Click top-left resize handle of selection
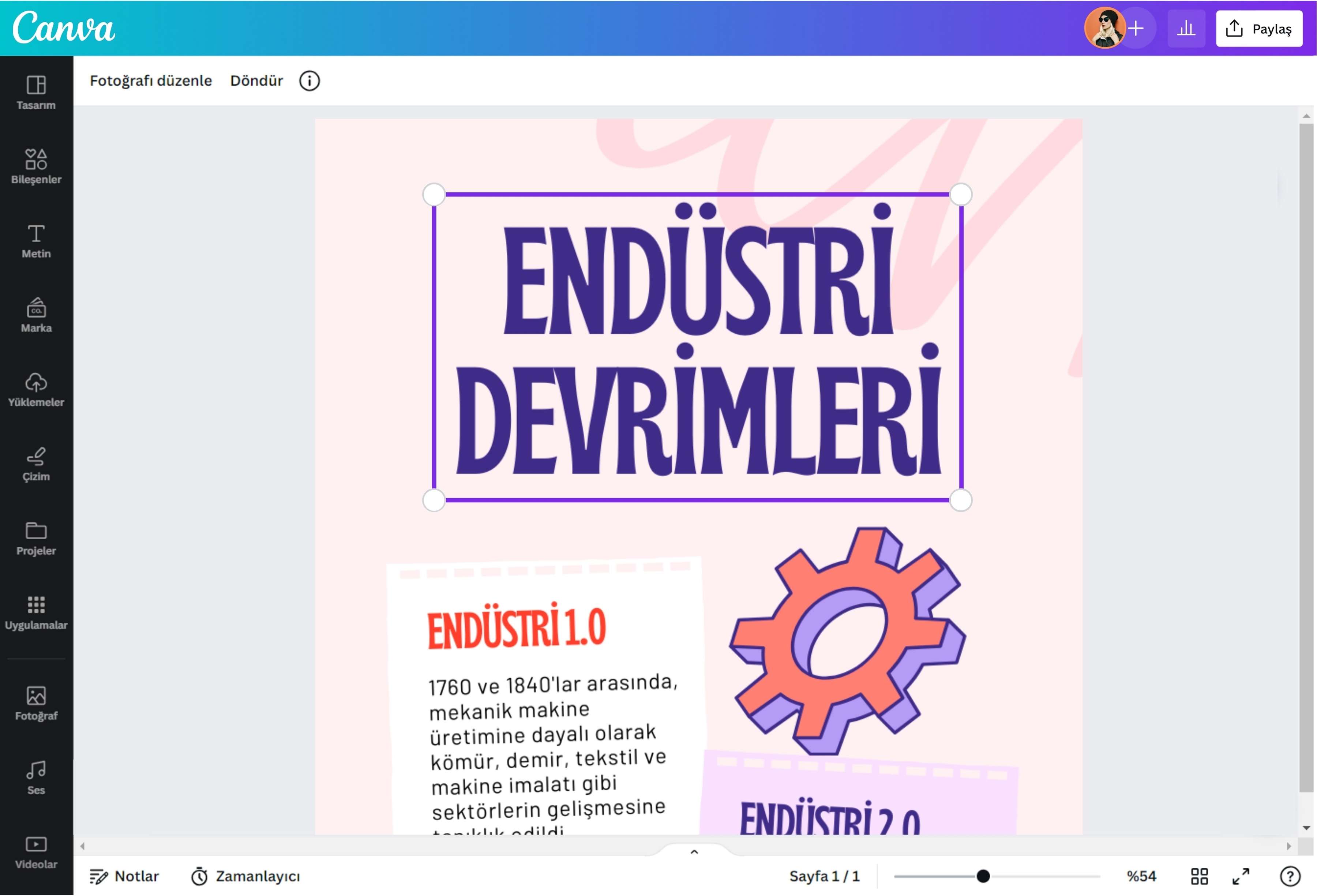 [434, 194]
